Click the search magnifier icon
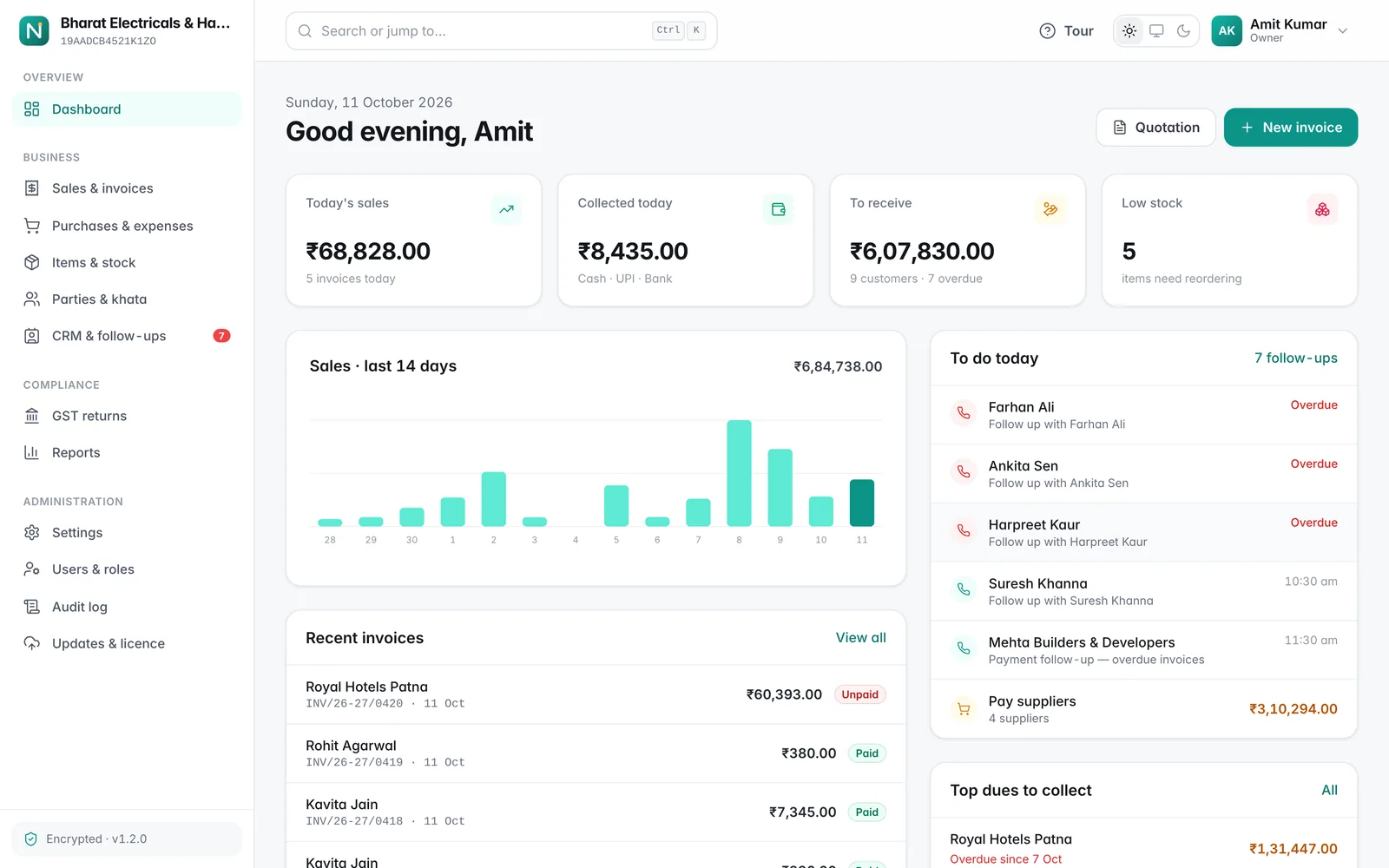This screenshot has height=868, width=1389. [305, 31]
